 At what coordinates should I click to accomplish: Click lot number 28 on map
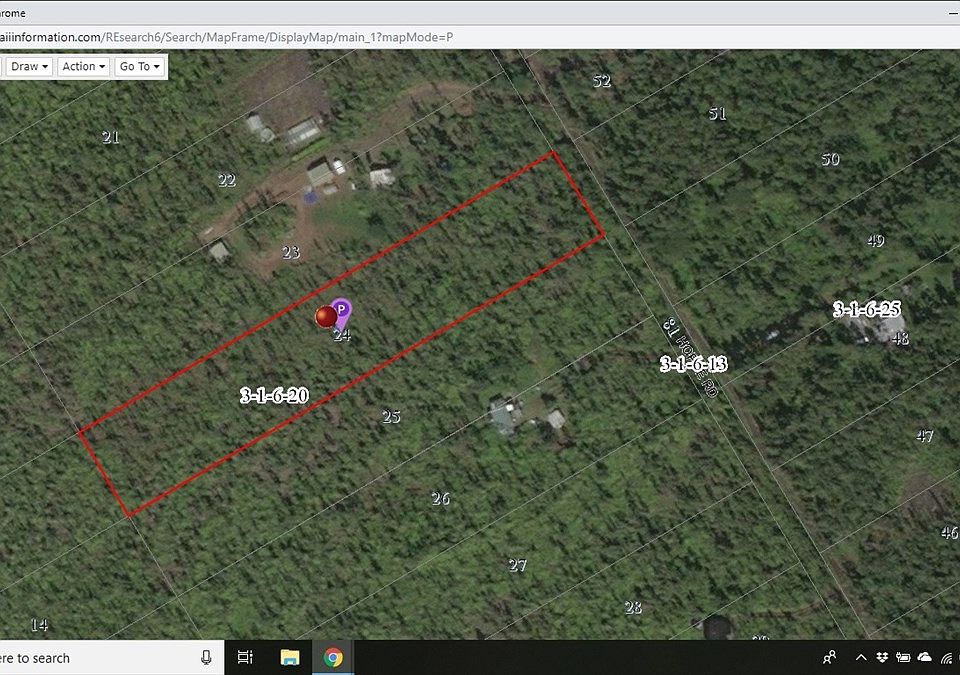[633, 608]
